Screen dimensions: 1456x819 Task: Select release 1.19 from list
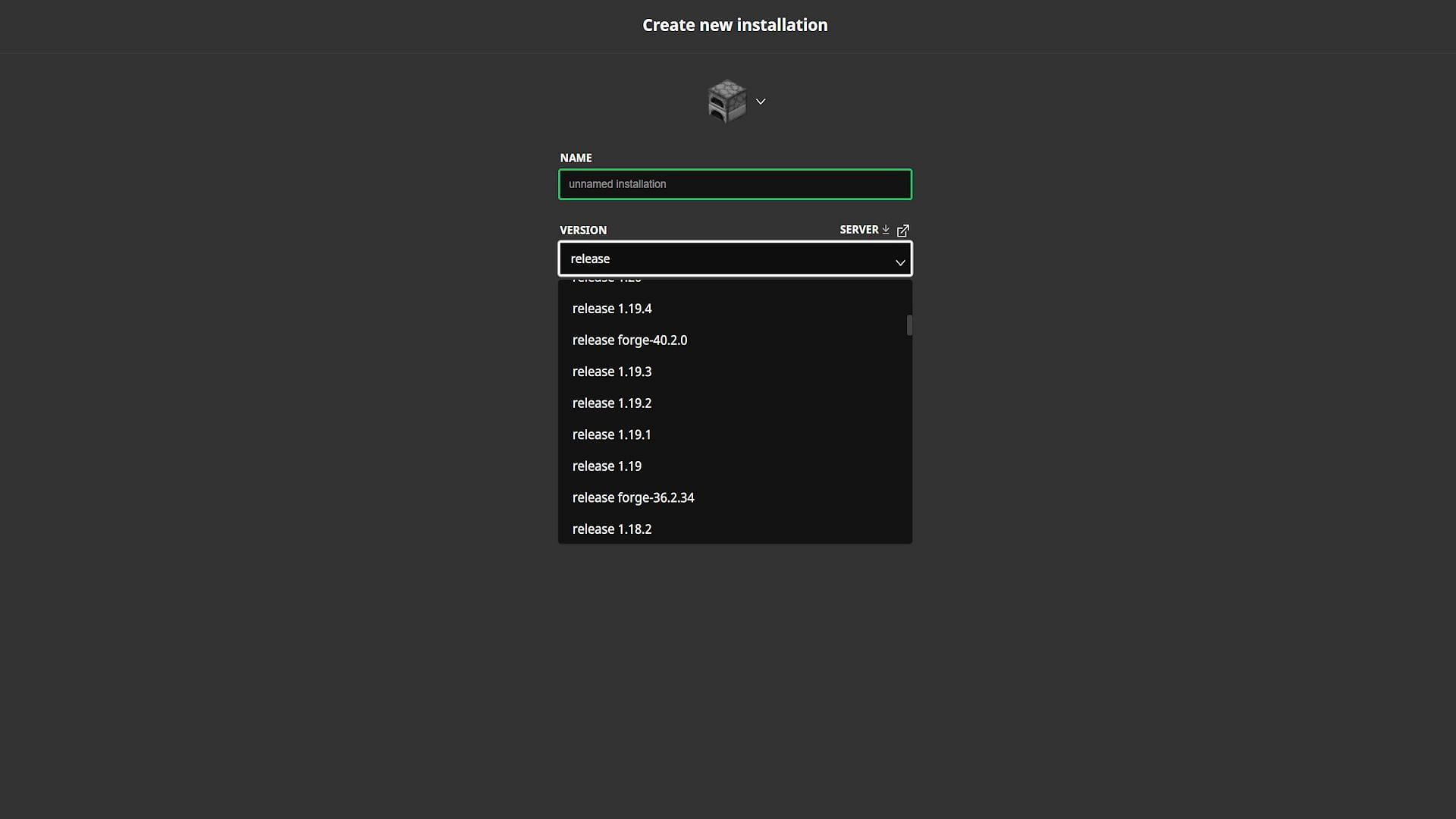(x=607, y=466)
